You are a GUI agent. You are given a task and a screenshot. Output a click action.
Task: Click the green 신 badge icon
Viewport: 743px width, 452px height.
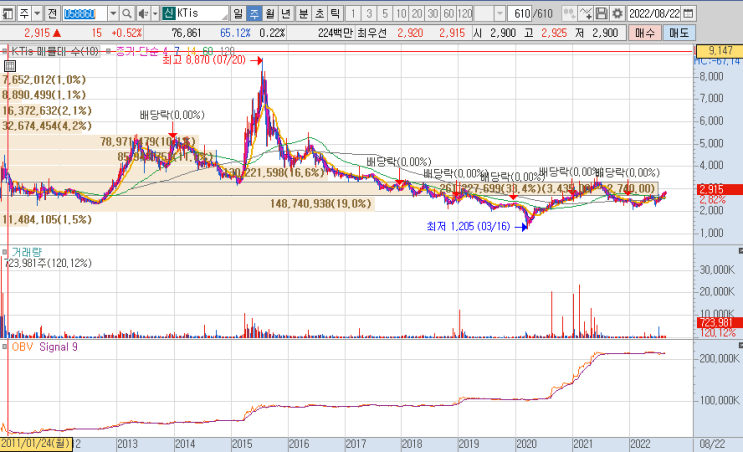point(168,13)
